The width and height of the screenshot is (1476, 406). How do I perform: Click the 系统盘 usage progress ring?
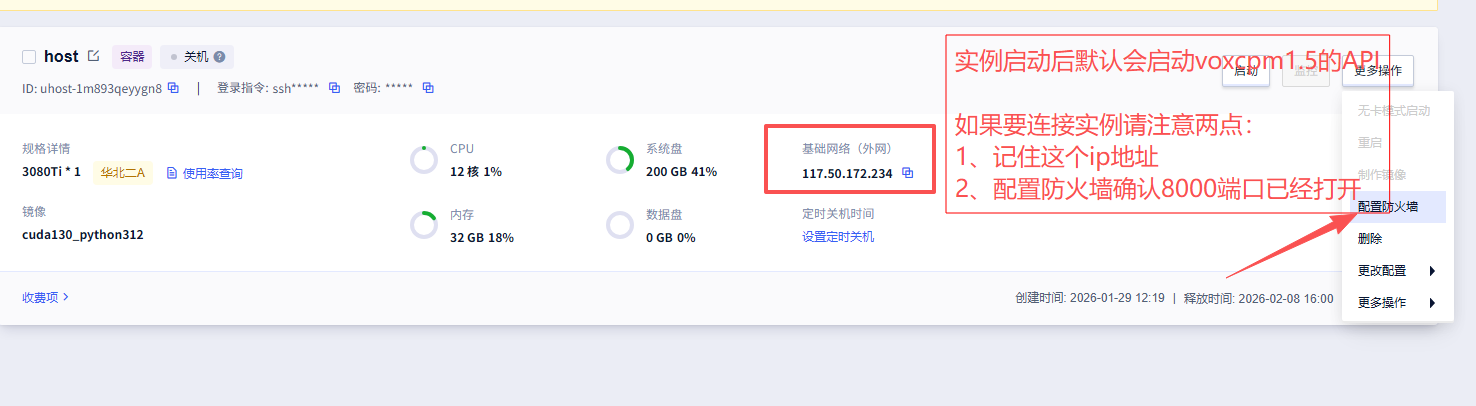coord(620,160)
